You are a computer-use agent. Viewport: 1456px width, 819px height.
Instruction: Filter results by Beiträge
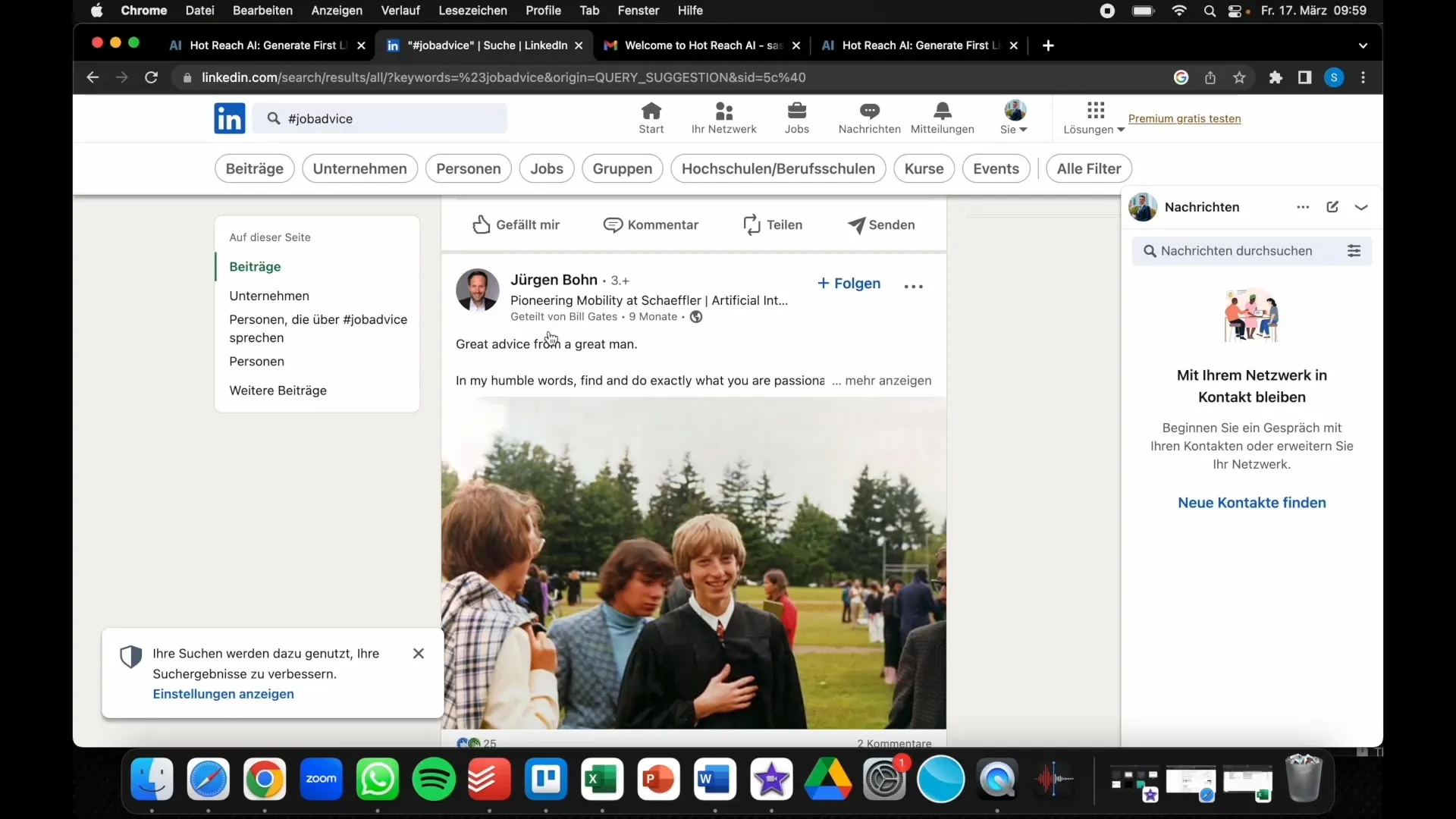(x=255, y=168)
